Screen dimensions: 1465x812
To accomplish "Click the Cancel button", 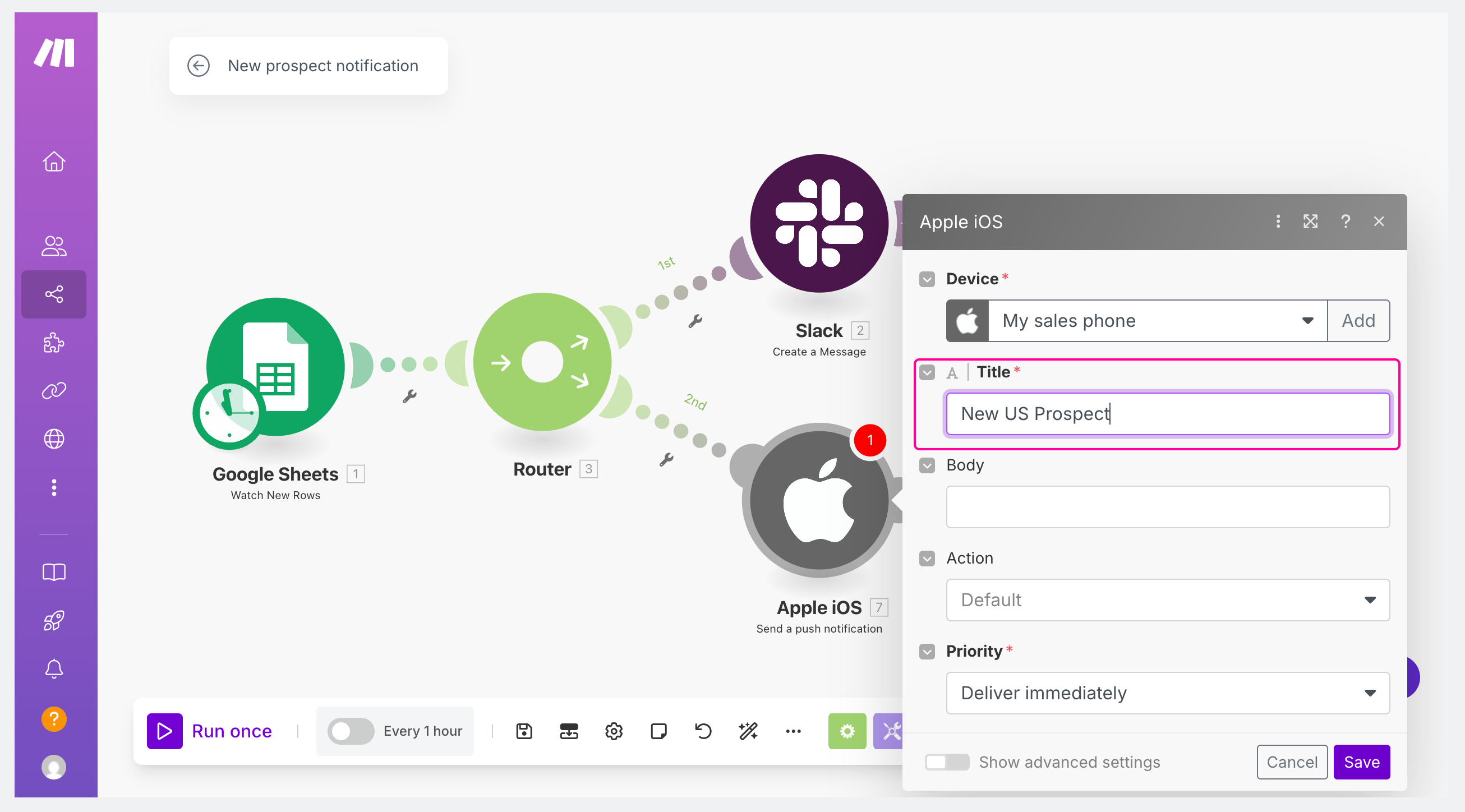I will 1292,762.
